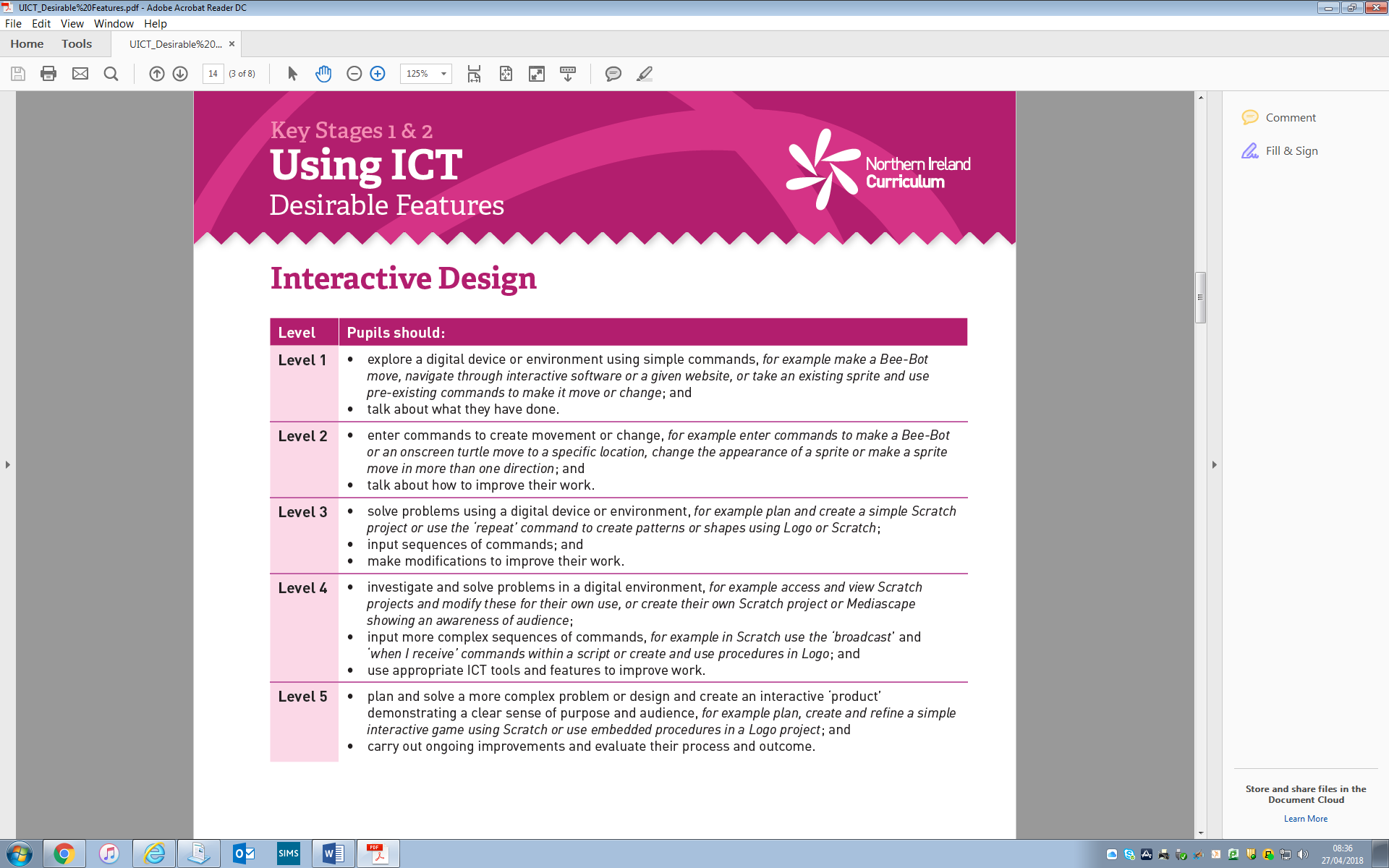
Task: Click 'input sequences of commands; and' text
Action: coord(475,545)
